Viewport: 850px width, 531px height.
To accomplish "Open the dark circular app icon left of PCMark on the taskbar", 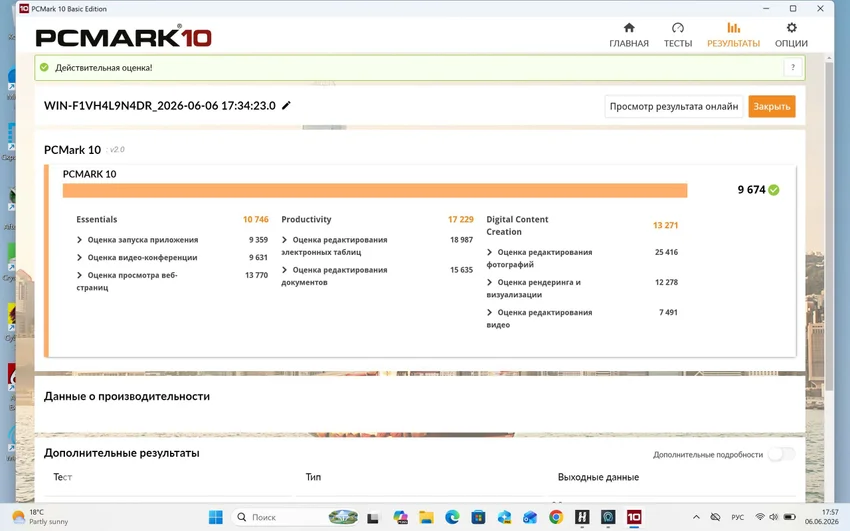I will click(608, 517).
